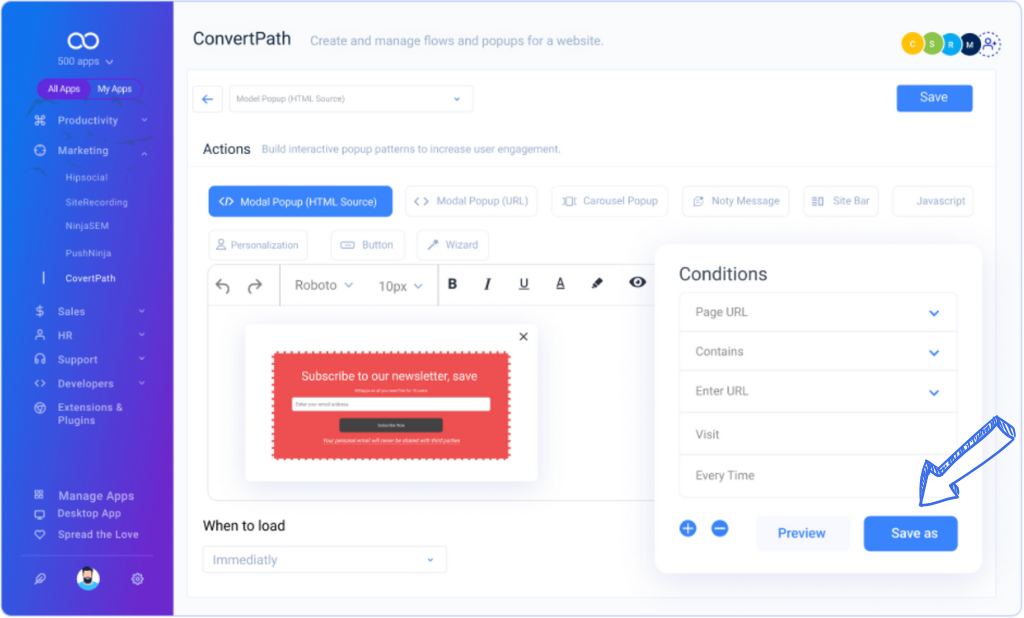Open the font color picker
This screenshot has height=618, width=1024.
(559, 283)
